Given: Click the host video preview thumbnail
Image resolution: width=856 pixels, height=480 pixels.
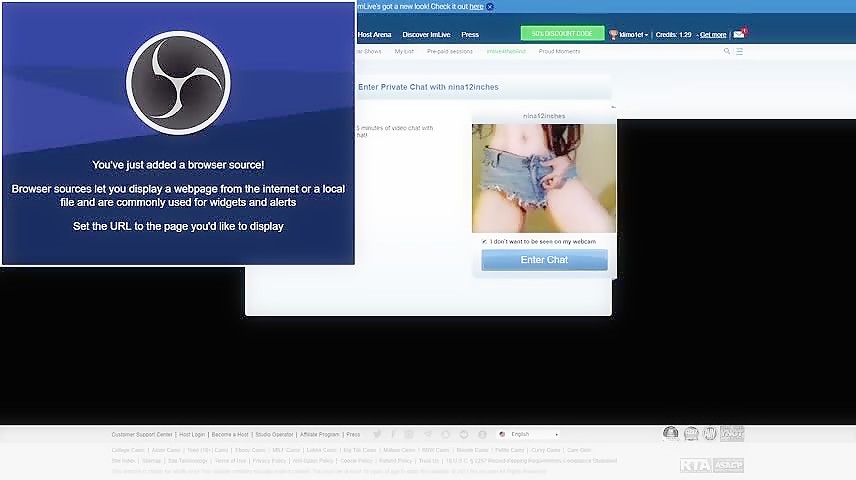Looking at the screenshot, I should (544, 178).
